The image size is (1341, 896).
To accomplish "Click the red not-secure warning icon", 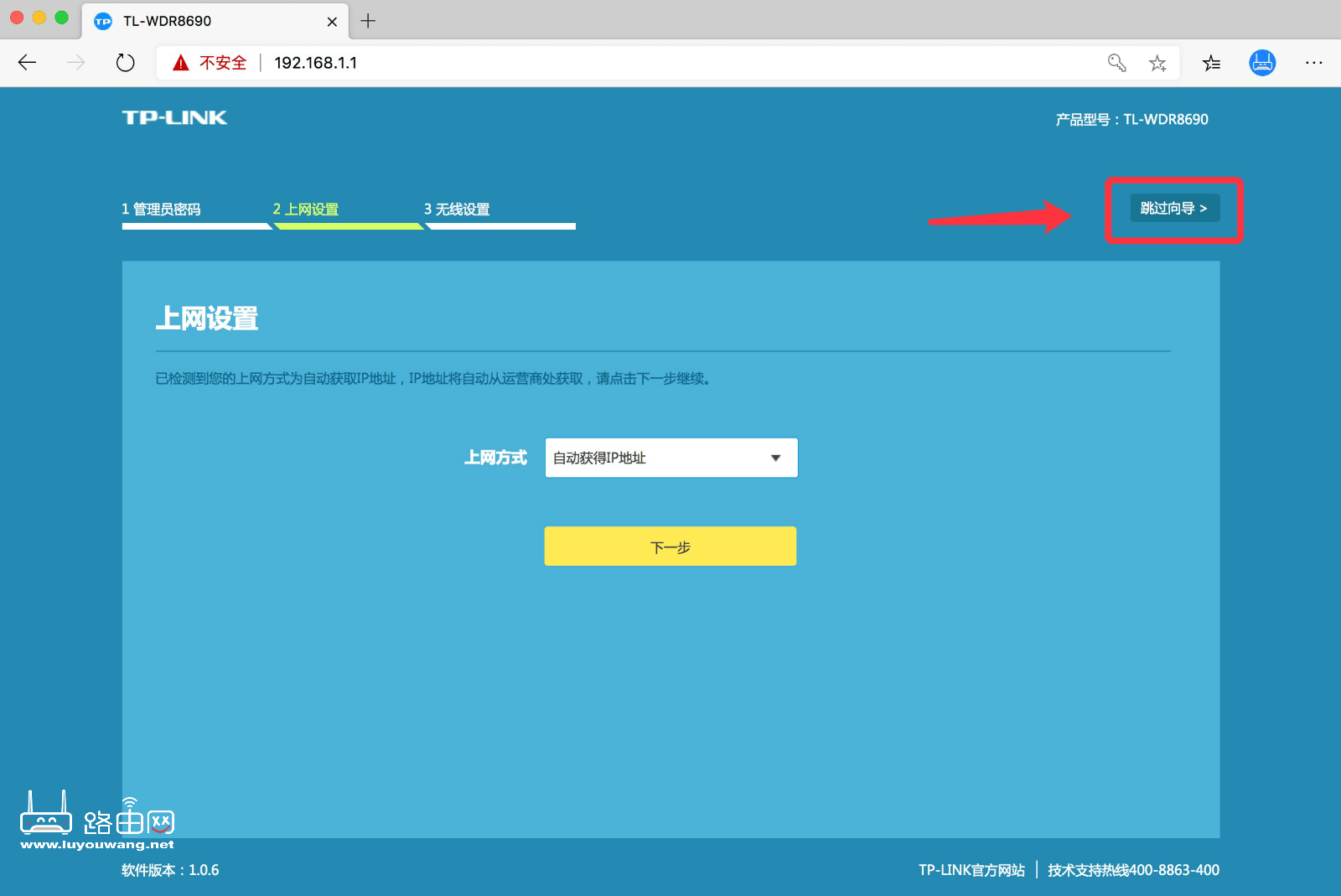I will pyautogui.click(x=181, y=63).
